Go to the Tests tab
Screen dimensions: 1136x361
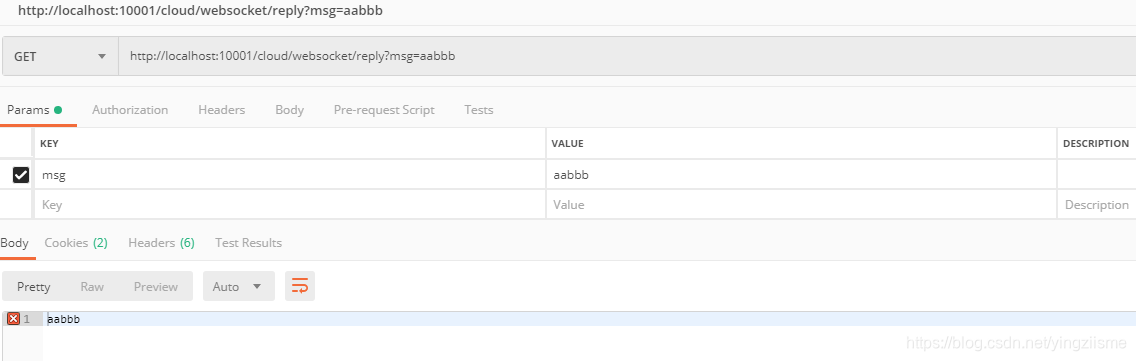479,110
